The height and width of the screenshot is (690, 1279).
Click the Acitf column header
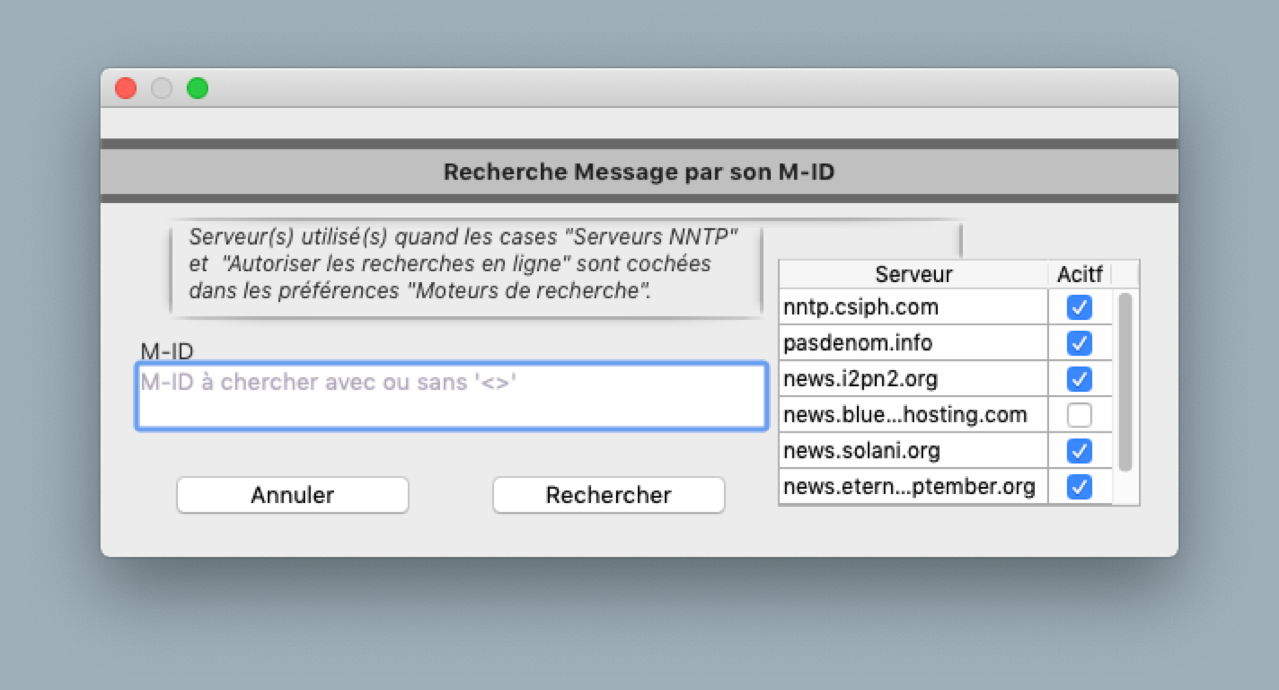click(x=1079, y=274)
